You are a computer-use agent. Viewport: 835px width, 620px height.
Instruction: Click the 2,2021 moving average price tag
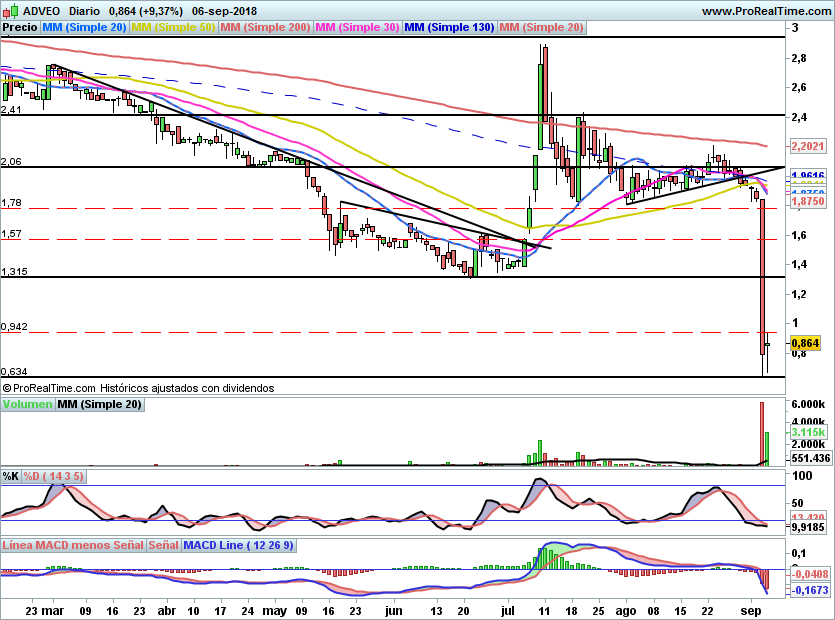coord(806,147)
